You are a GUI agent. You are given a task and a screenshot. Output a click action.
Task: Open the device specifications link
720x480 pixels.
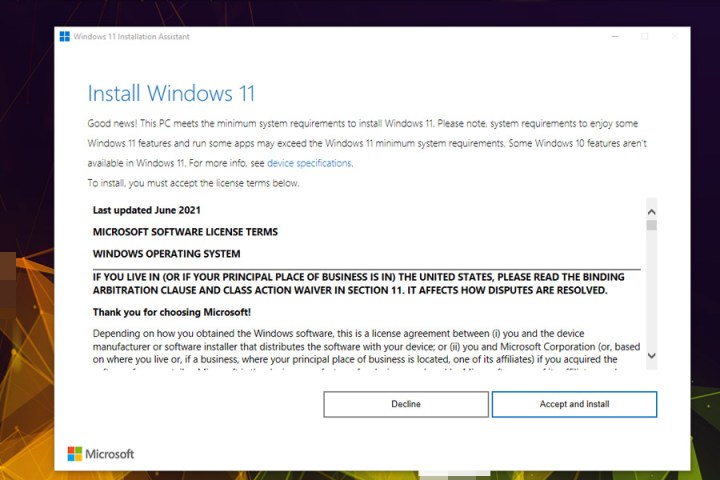[309, 163]
